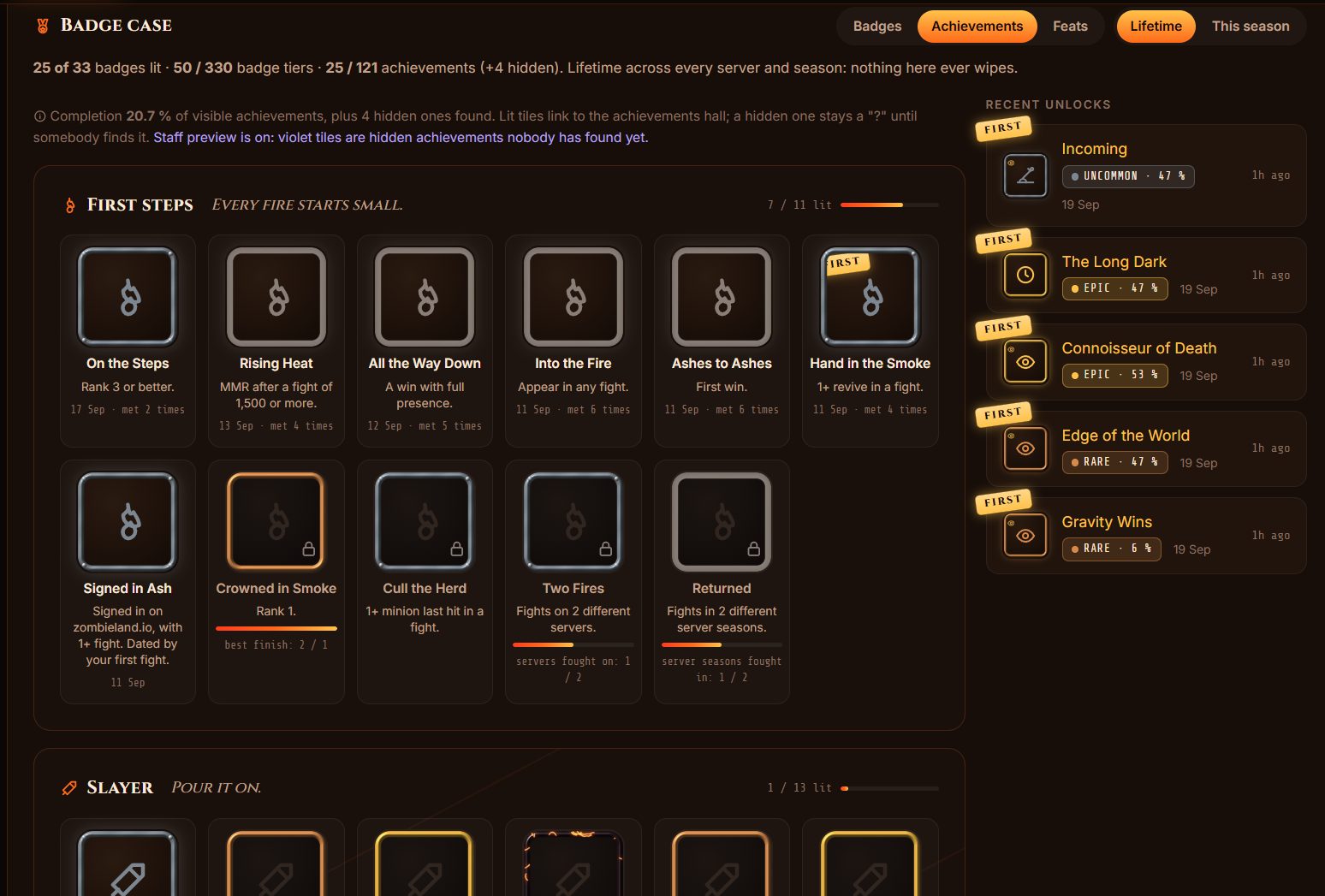Click the fiery fourth Slayer badge
Screen dimensions: 1325x896
573,863
